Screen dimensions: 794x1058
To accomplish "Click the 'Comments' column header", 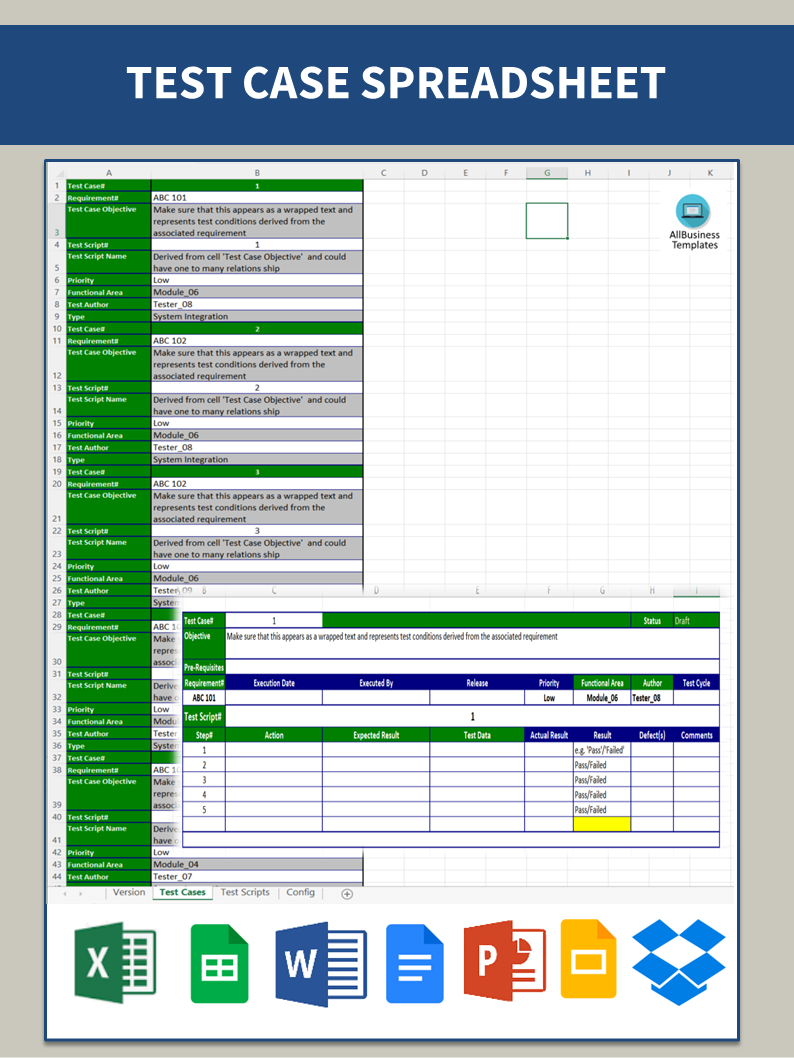I will [x=696, y=735].
